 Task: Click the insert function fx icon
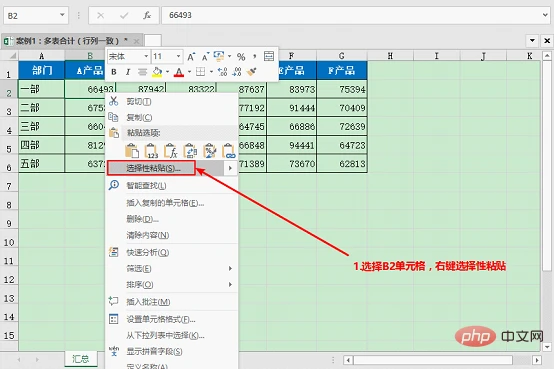[147, 15]
